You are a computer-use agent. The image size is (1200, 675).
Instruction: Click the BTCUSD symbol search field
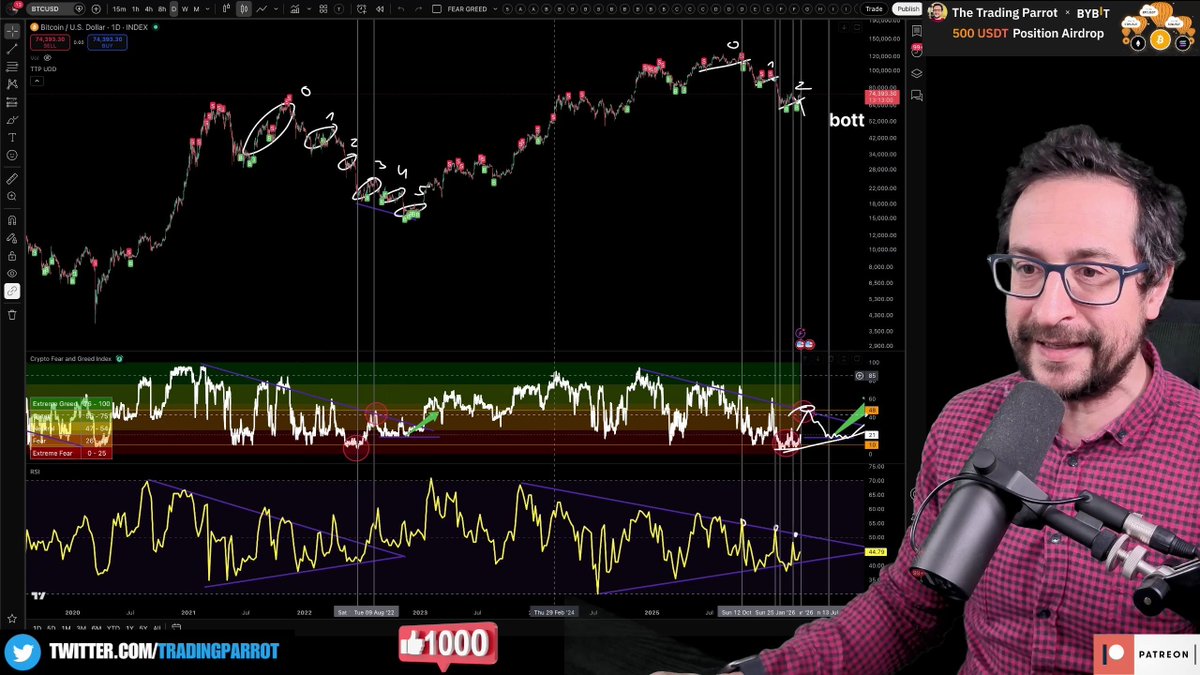tap(50, 9)
